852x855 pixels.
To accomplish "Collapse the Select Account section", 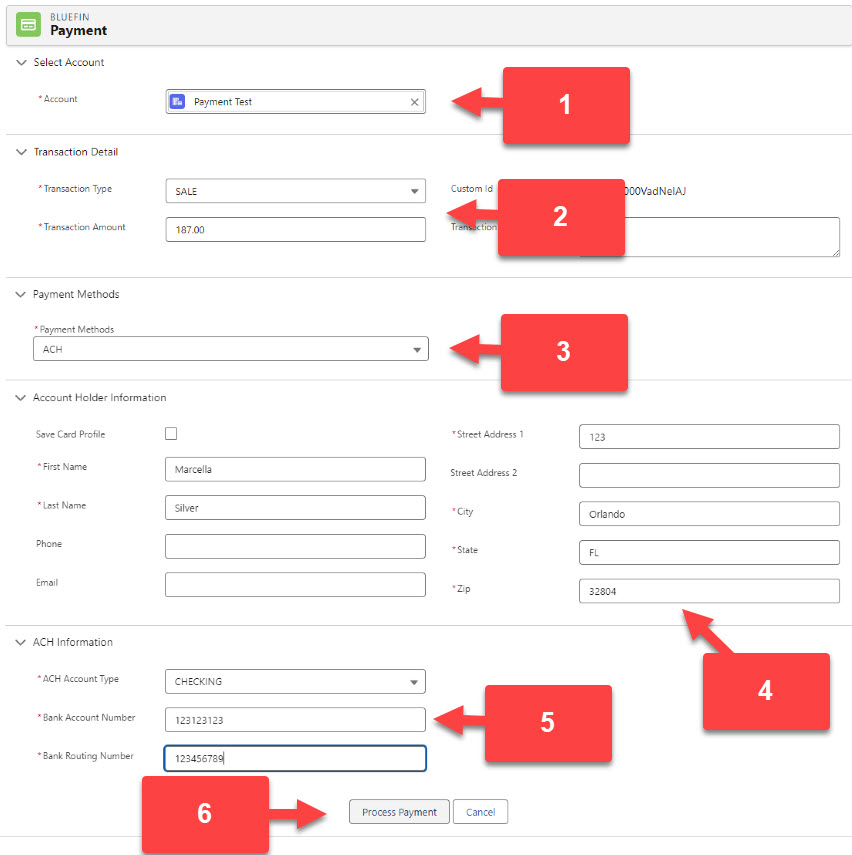I will (21, 63).
